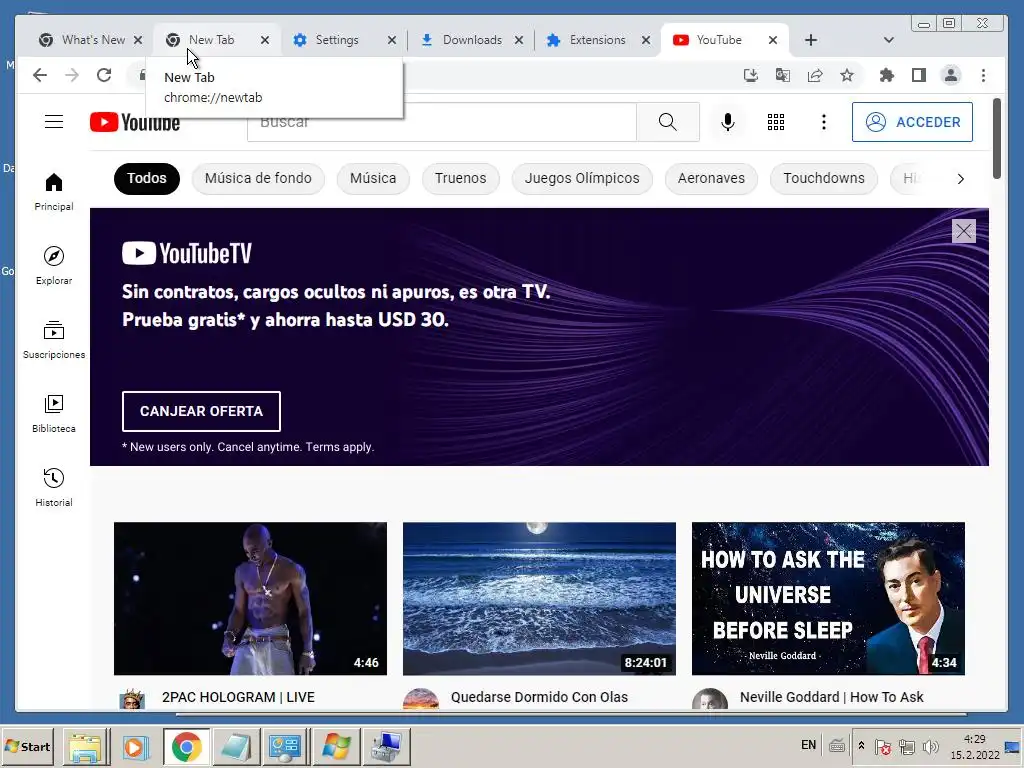Toggle the Chrome side panel icon
Image resolution: width=1024 pixels, height=768 pixels.
[919, 75]
